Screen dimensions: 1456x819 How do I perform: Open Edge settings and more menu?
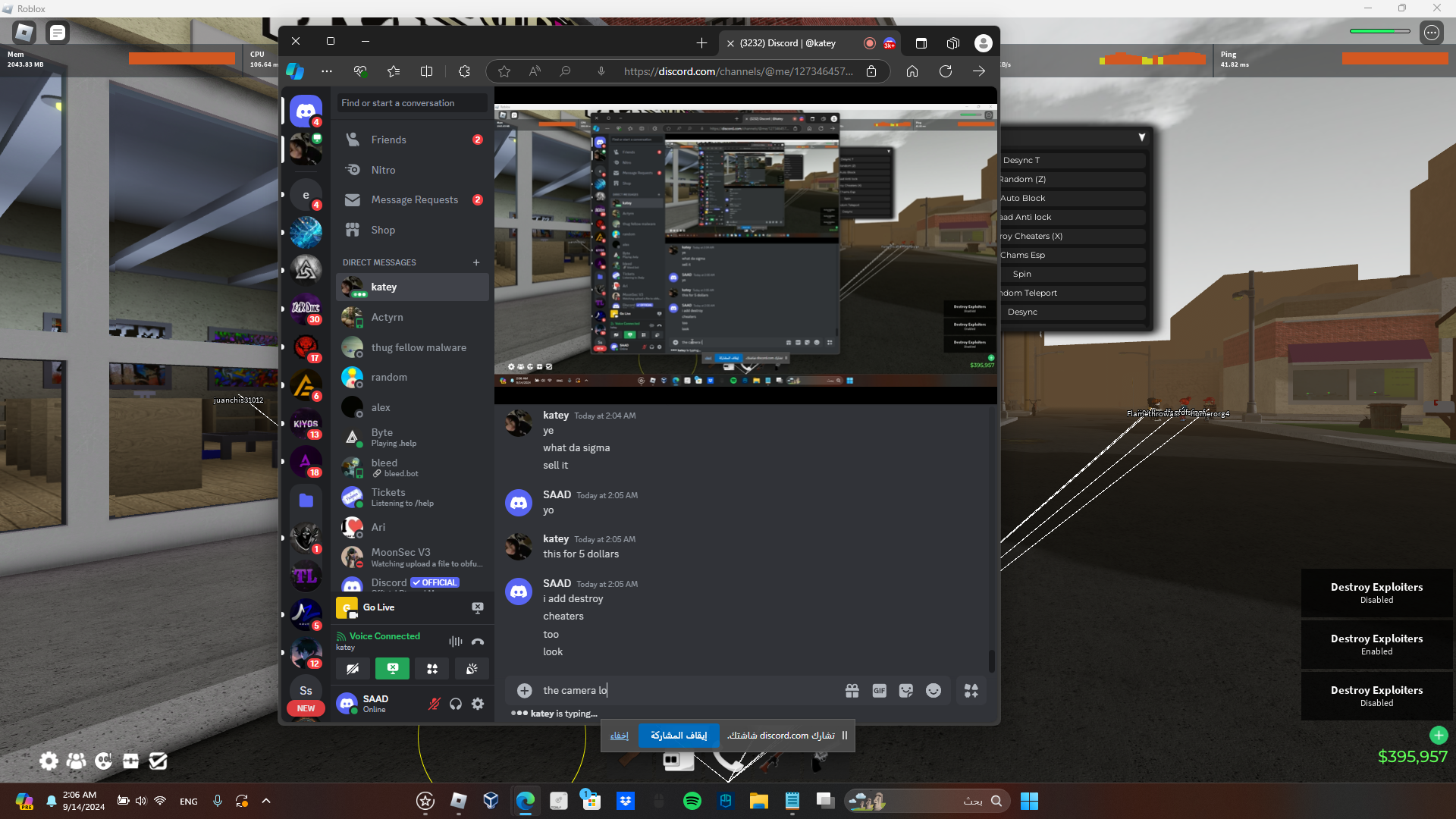[327, 71]
